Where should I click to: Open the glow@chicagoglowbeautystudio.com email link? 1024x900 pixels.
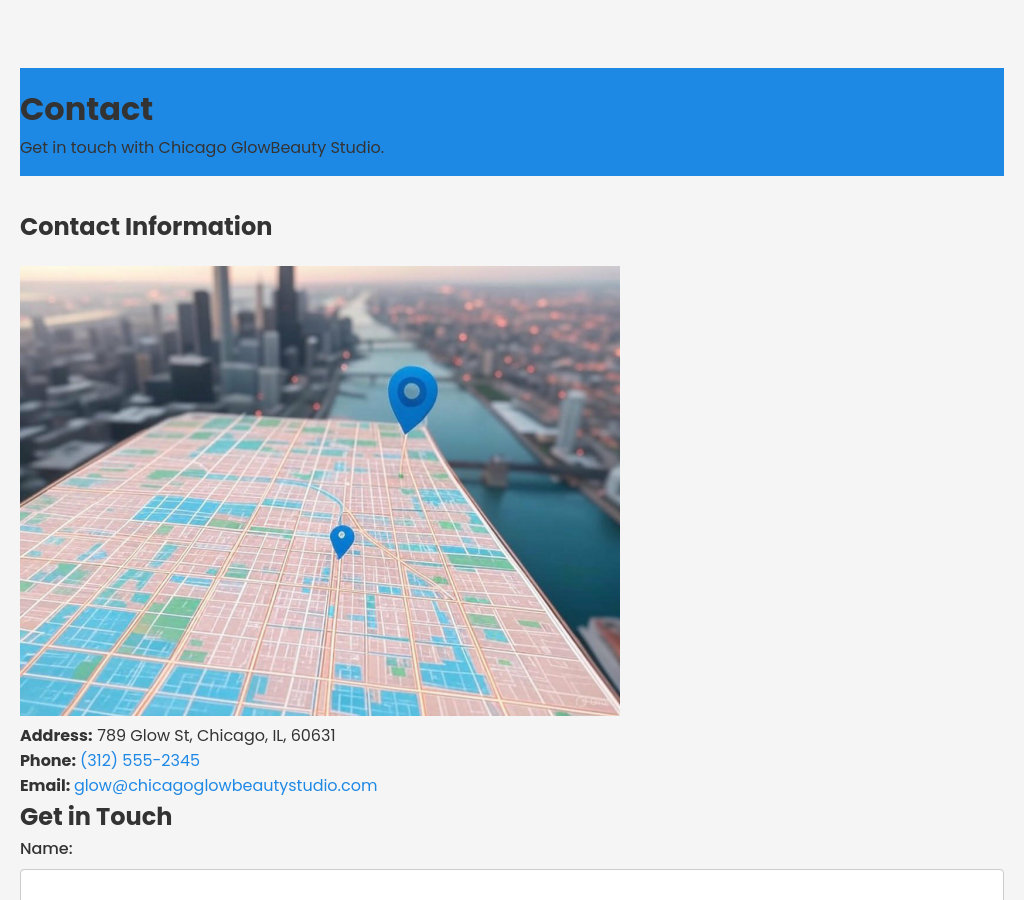click(225, 786)
